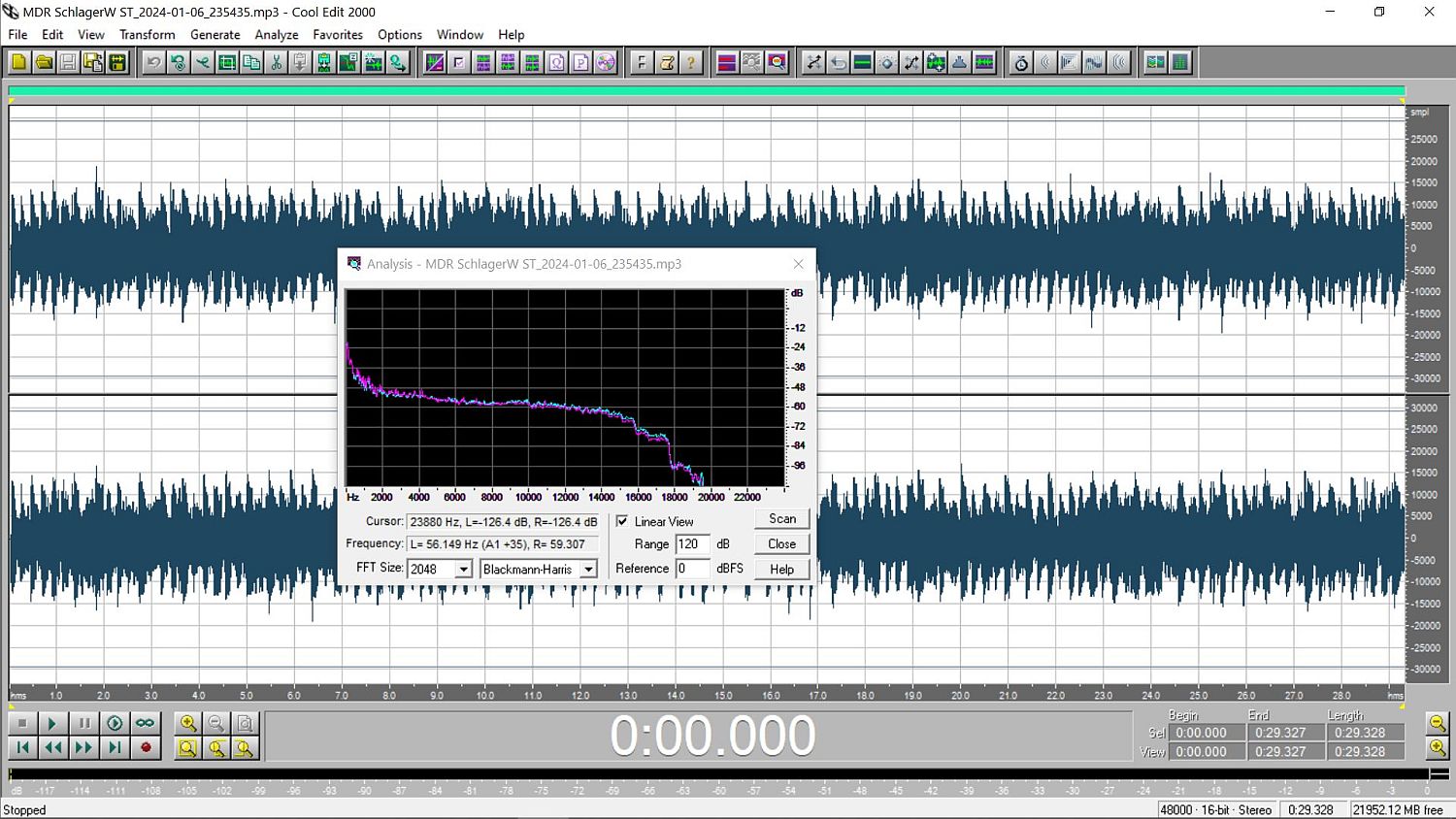This screenshot has height=819, width=1456.
Task: Toggle the Linear View checkbox
Action: point(622,521)
